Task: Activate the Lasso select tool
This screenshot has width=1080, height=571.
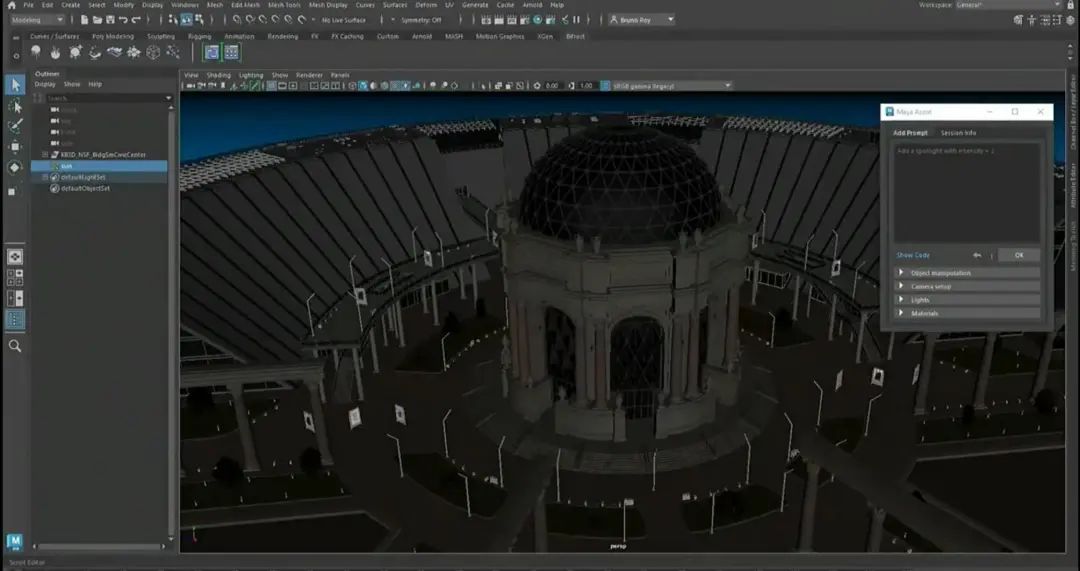Action: pos(15,105)
